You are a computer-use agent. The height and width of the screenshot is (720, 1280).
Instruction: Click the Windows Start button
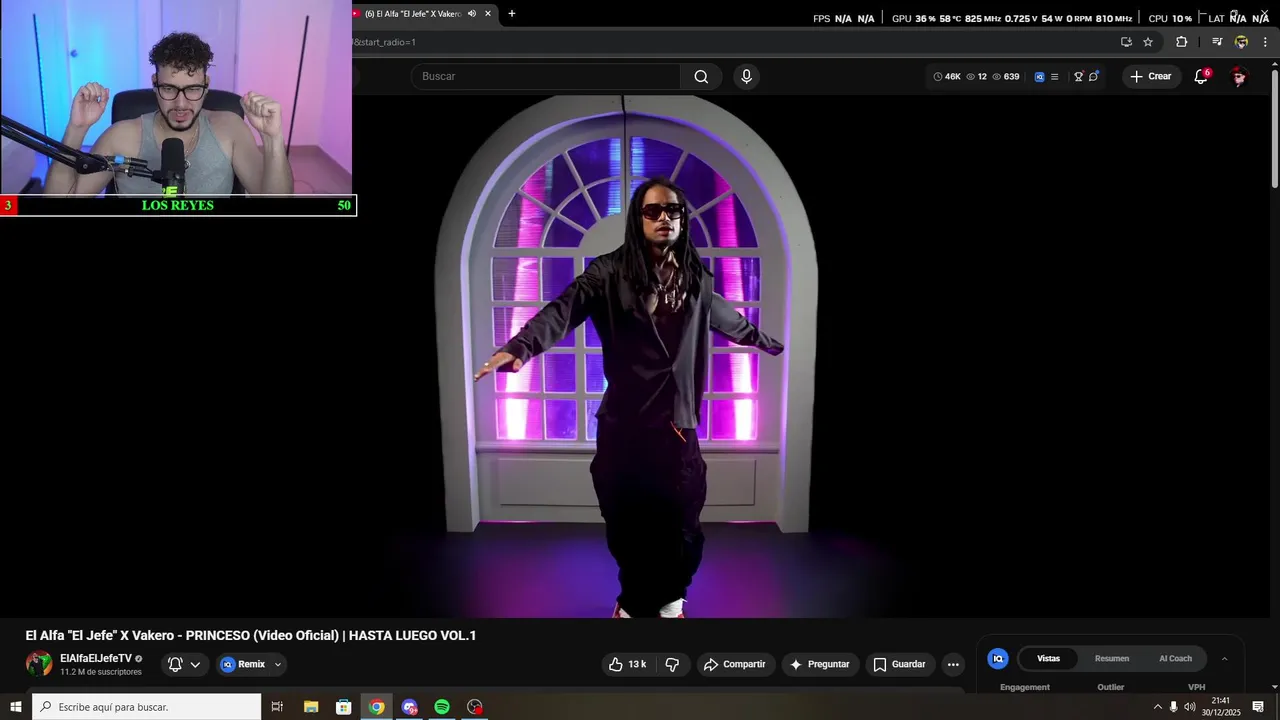tap(16, 707)
